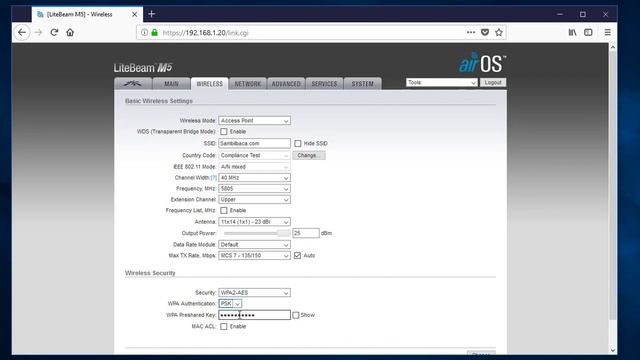Open the SERVICES tab

pos(324,83)
